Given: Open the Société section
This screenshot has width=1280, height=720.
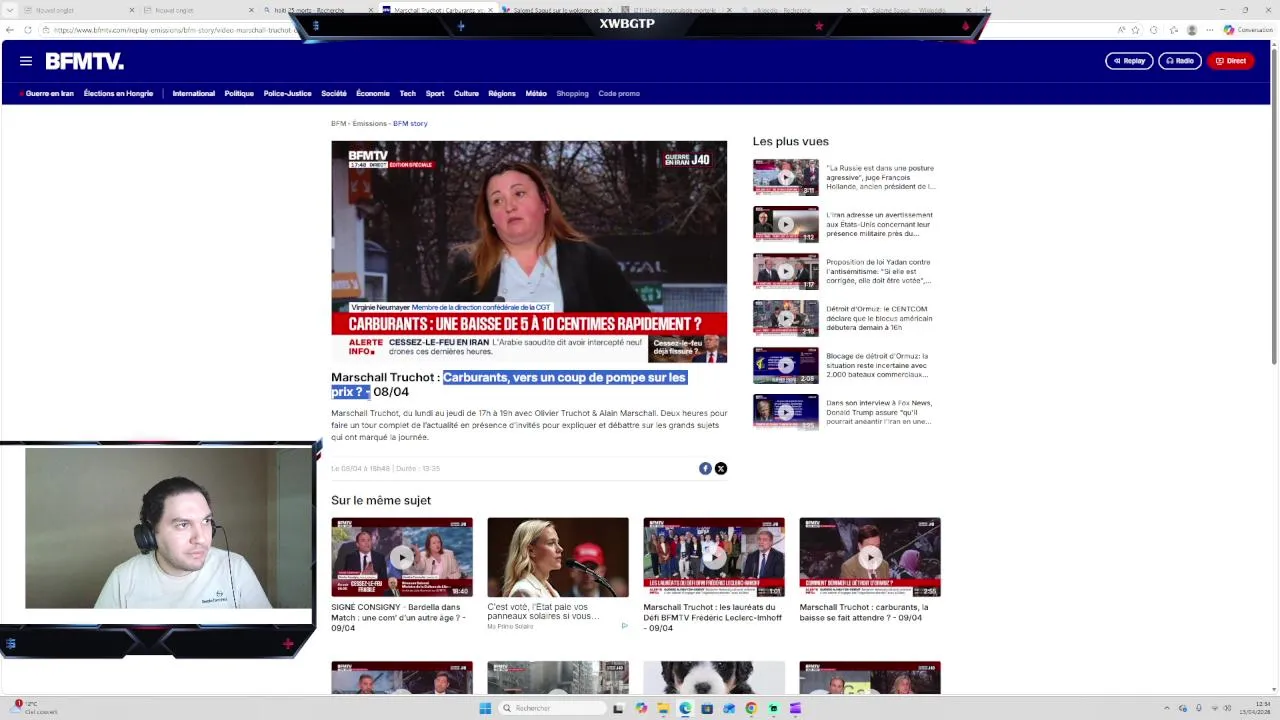Looking at the screenshot, I should (334, 93).
